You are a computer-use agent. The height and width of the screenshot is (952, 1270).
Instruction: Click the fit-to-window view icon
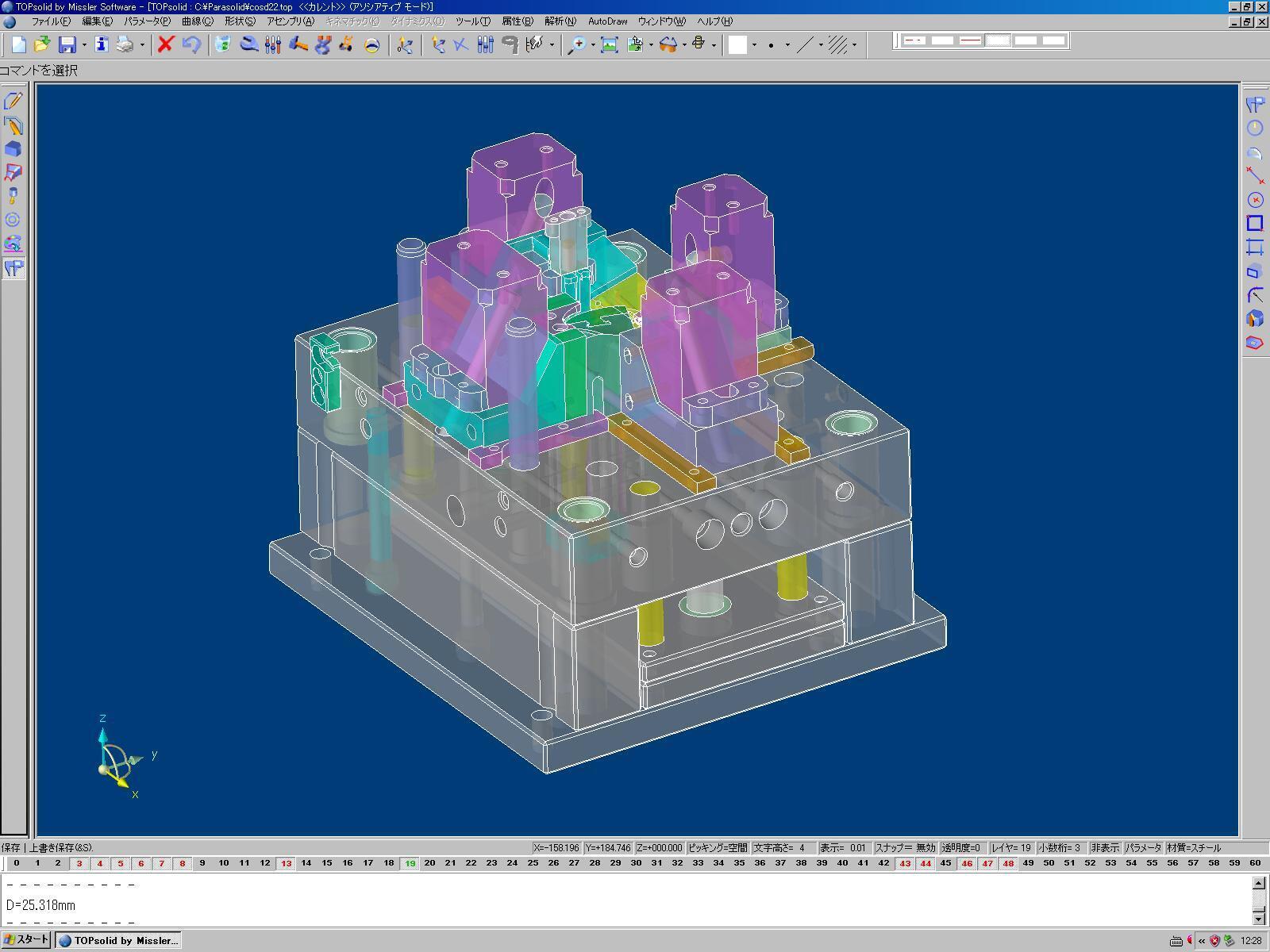609,44
